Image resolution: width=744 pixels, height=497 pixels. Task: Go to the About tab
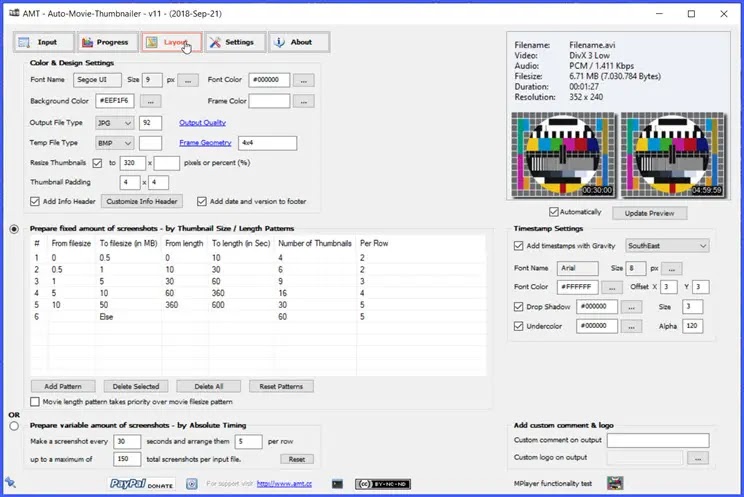pyautogui.click(x=299, y=42)
